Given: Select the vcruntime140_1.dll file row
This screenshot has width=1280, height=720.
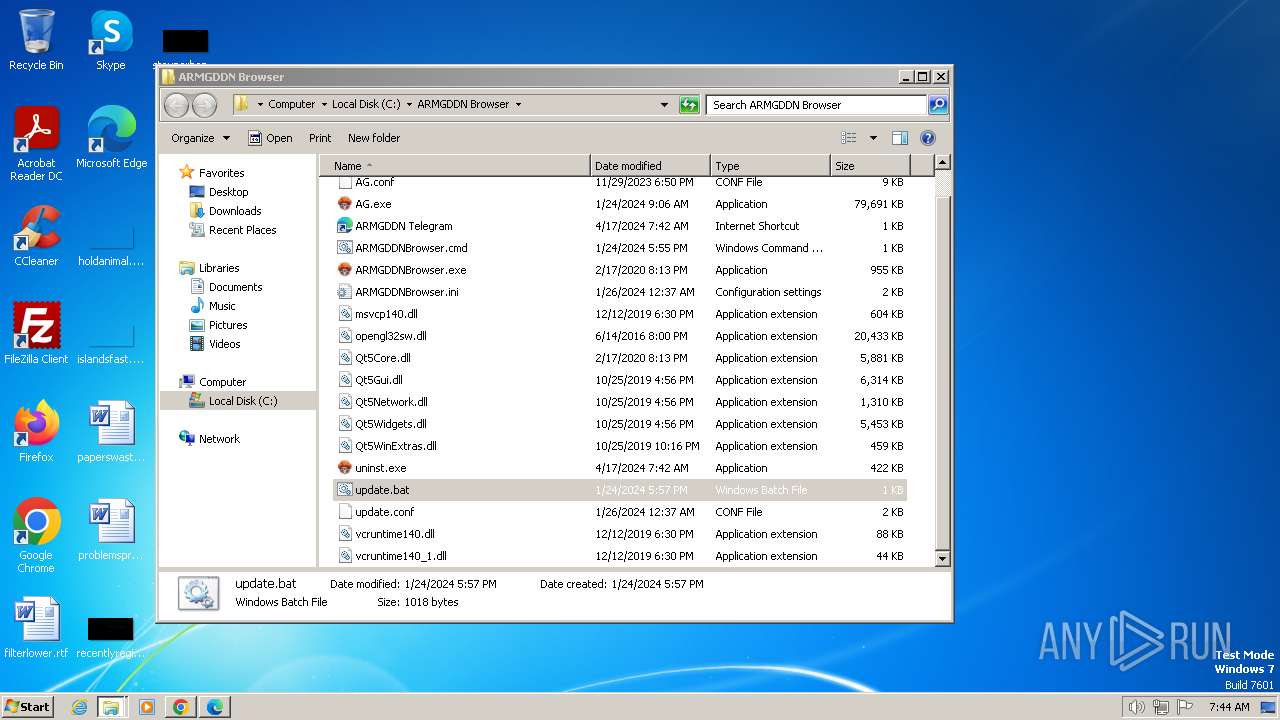Looking at the screenshot, I should [x=620, y=556].
